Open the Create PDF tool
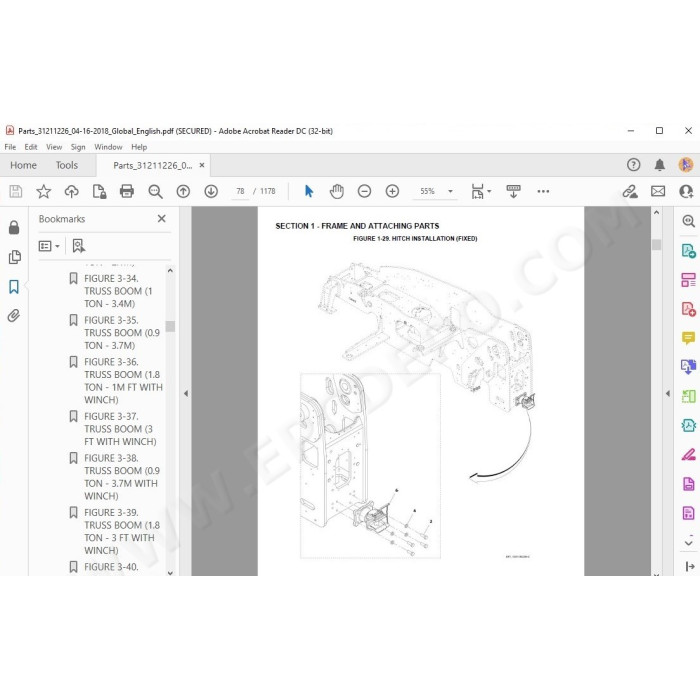Image resolution: width=700 pixels, height=700 pixels. 688,309
